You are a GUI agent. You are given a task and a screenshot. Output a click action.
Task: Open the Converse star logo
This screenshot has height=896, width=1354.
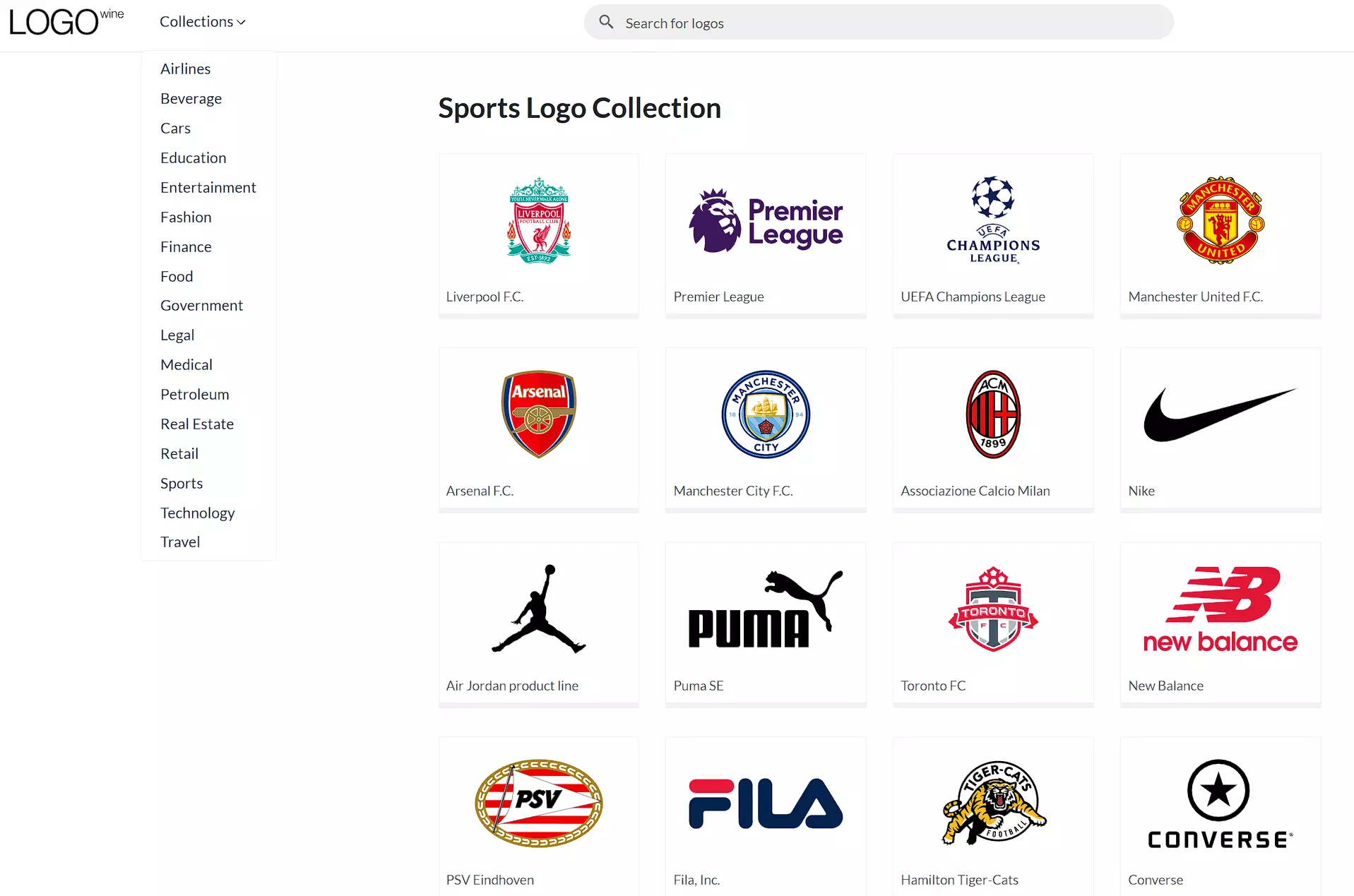1220,804
